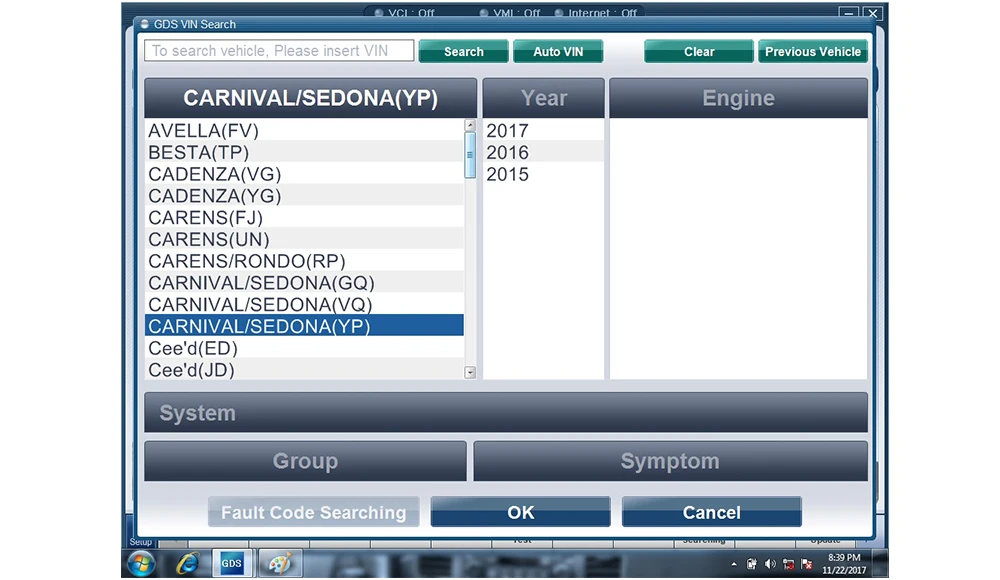Click the Auto VIN button
Screen dimensions: 1000x580
[558, 52]
